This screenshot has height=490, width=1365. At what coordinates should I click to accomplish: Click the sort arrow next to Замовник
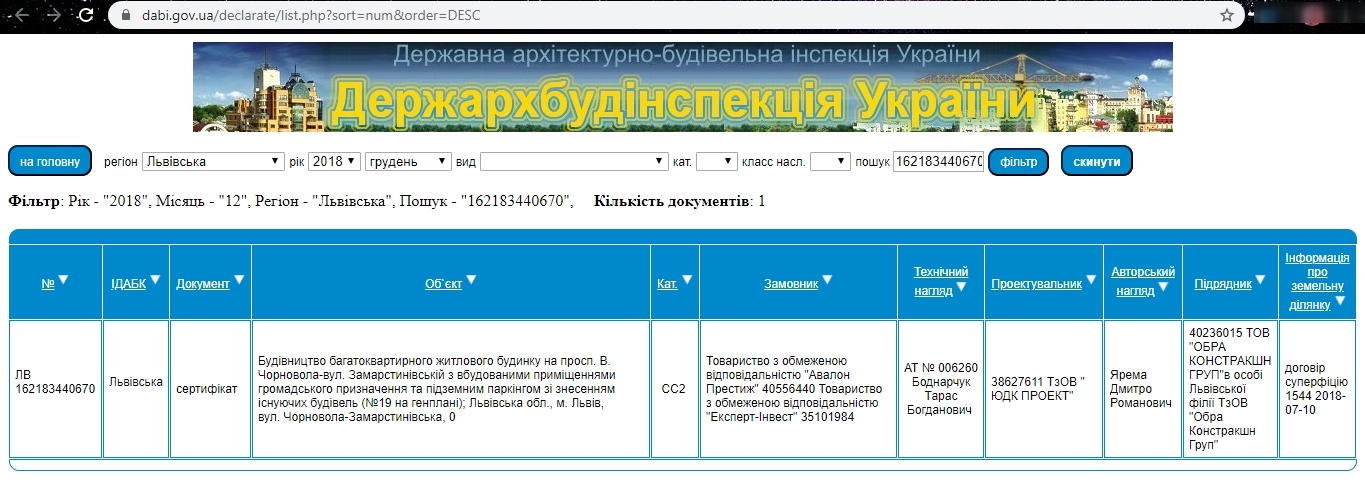[828, 280]
